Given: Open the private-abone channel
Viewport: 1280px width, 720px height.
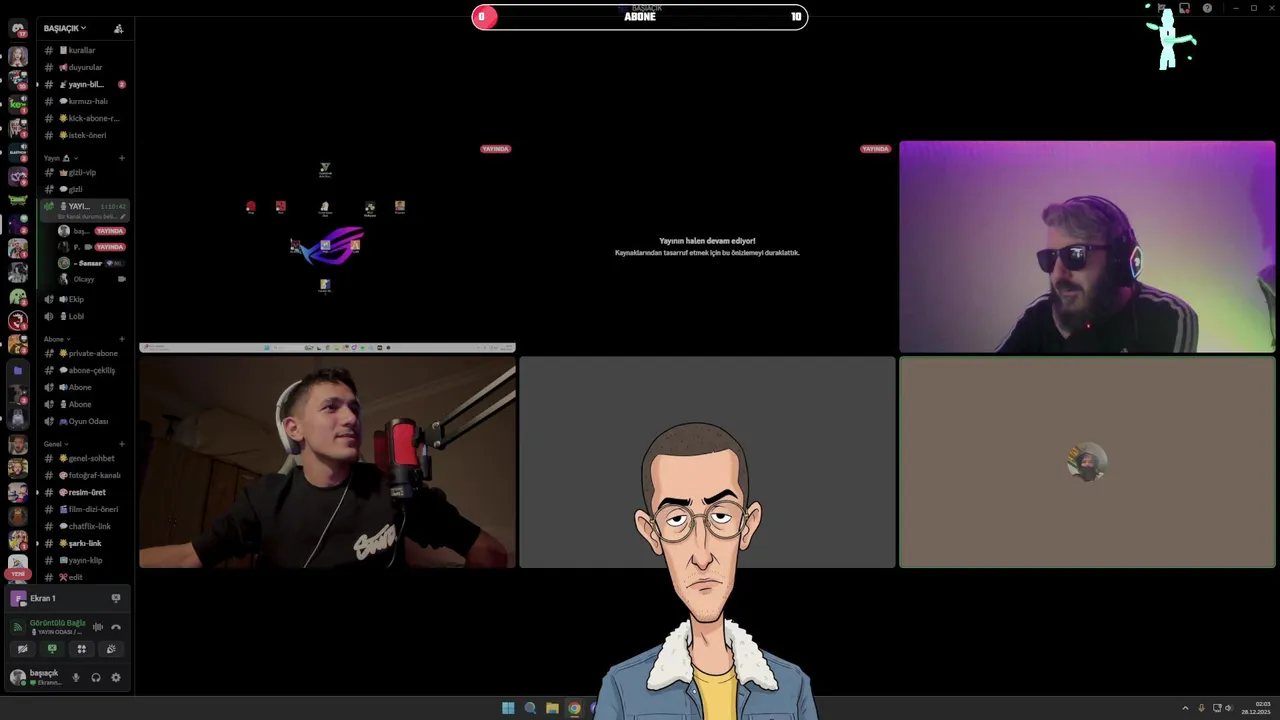Looking at the screenshot, I should (85, 353).
